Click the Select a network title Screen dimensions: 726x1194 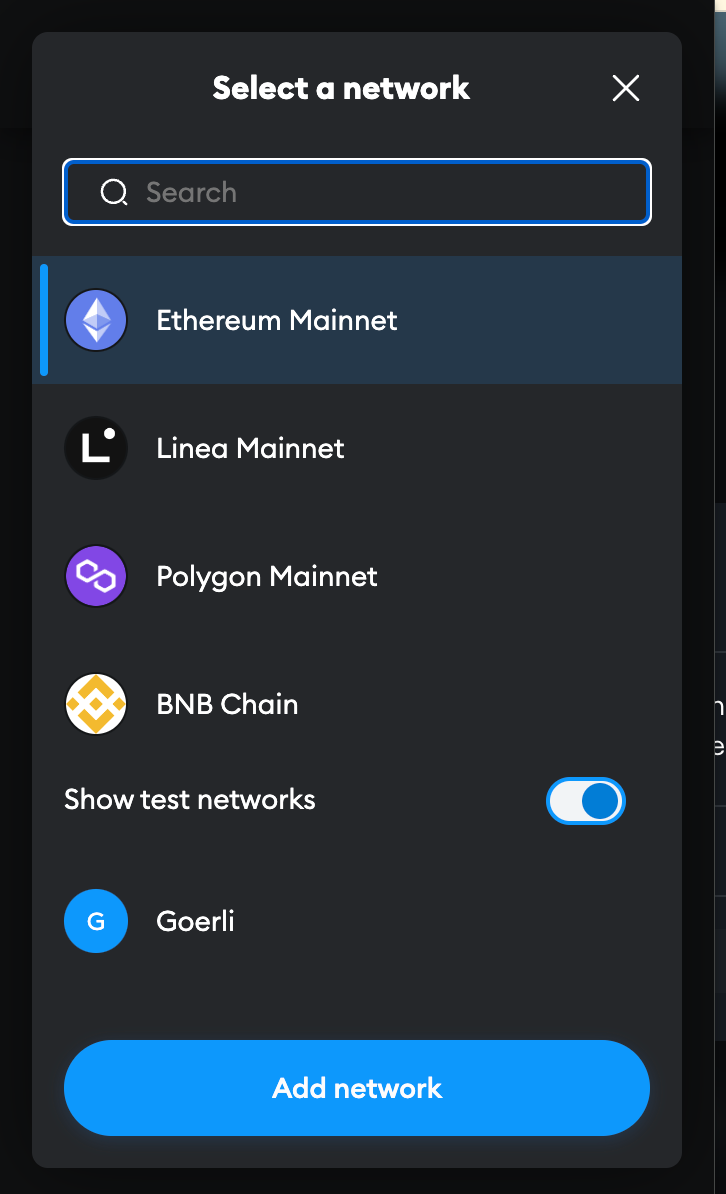tap(340, 88)
